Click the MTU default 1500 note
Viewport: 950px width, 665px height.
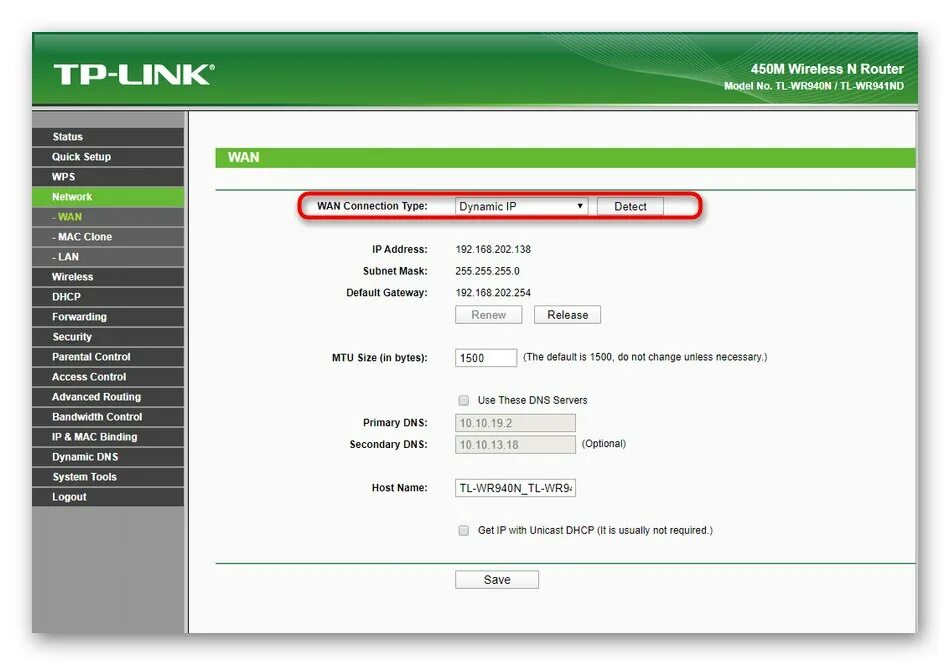point(645,357)
